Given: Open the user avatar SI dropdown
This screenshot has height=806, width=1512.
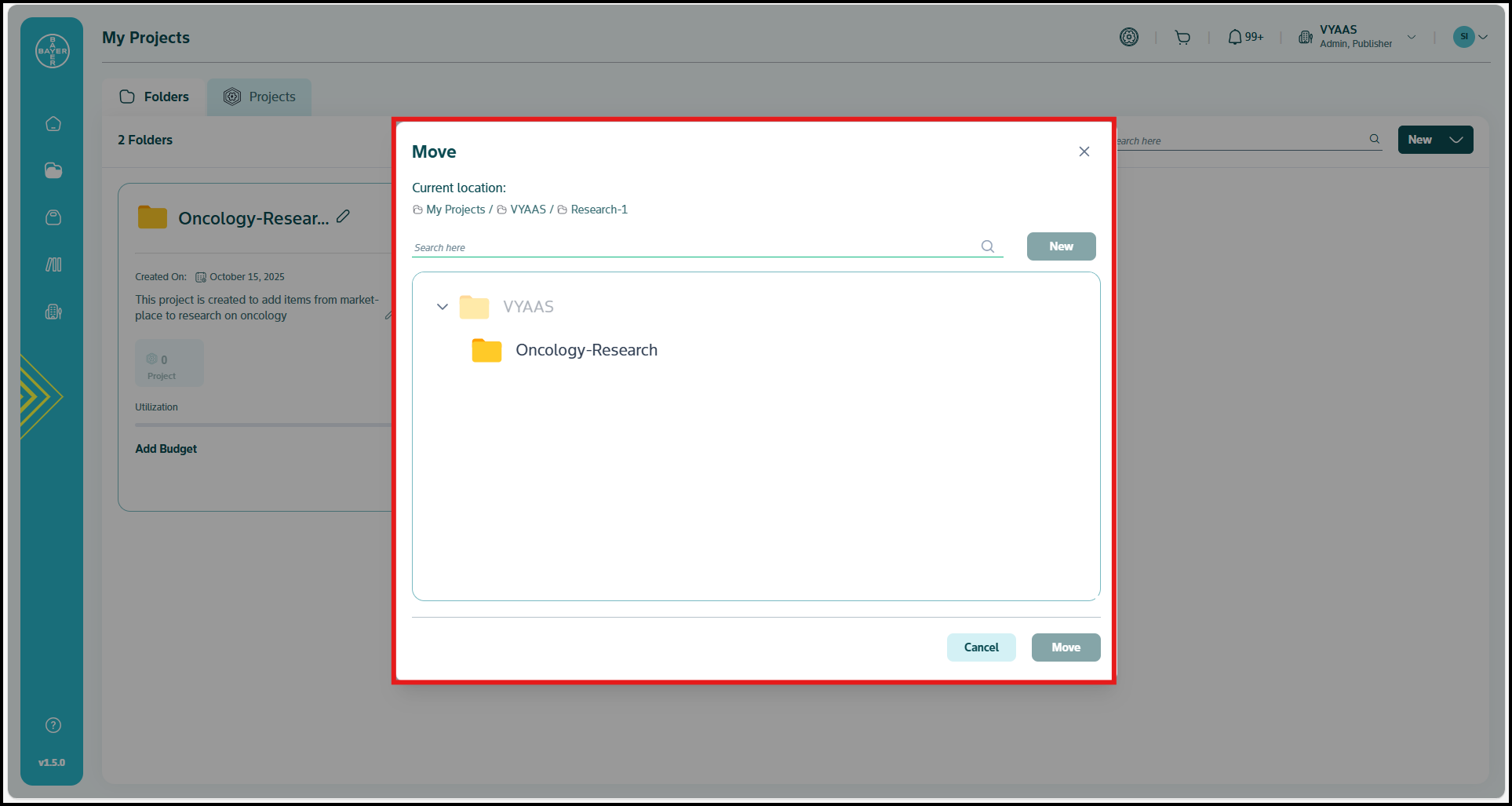Looking at the screenshot, I should point(1470,37).
